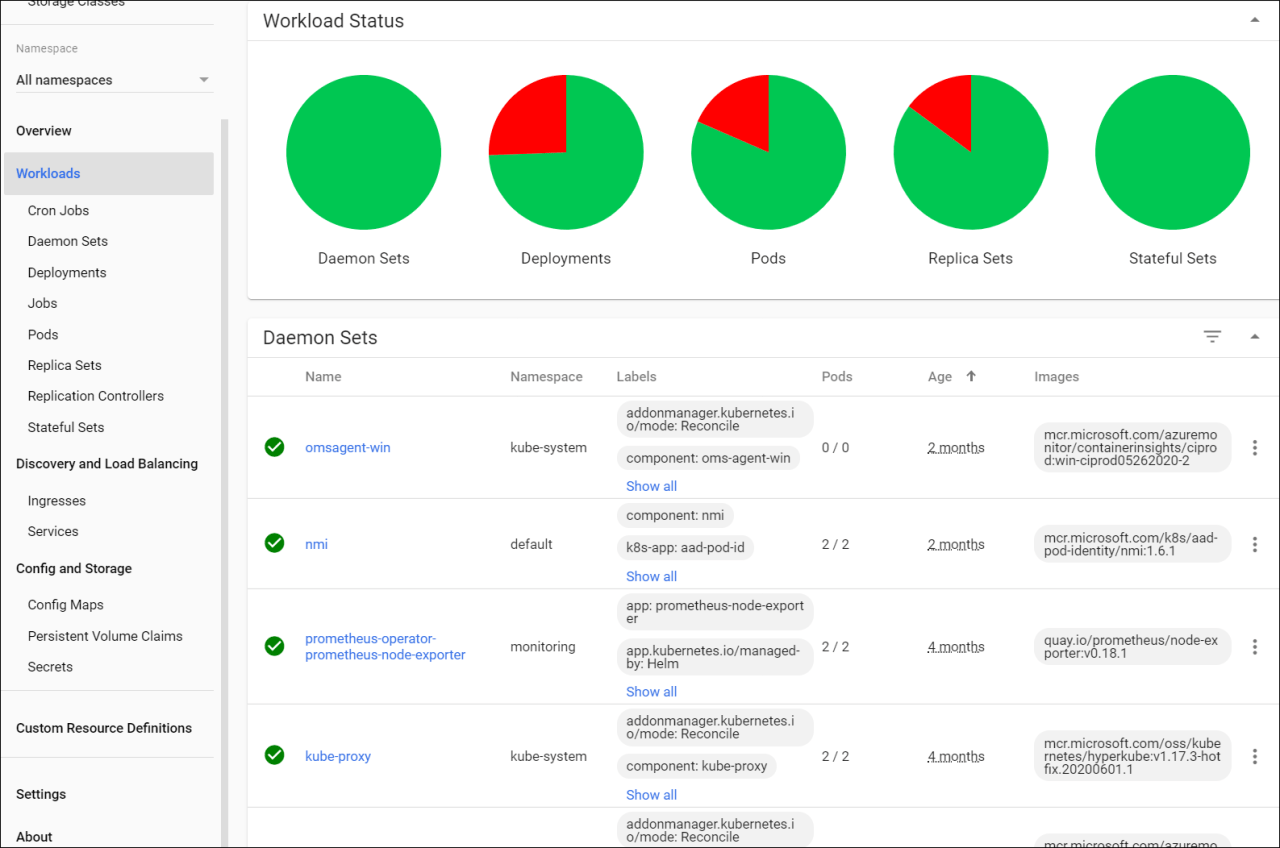Image resolution: width=1280 pixels, height=848 pixels.
Task: Show all labels for the nmi daemon set
Action: click(x=651, y=576)
